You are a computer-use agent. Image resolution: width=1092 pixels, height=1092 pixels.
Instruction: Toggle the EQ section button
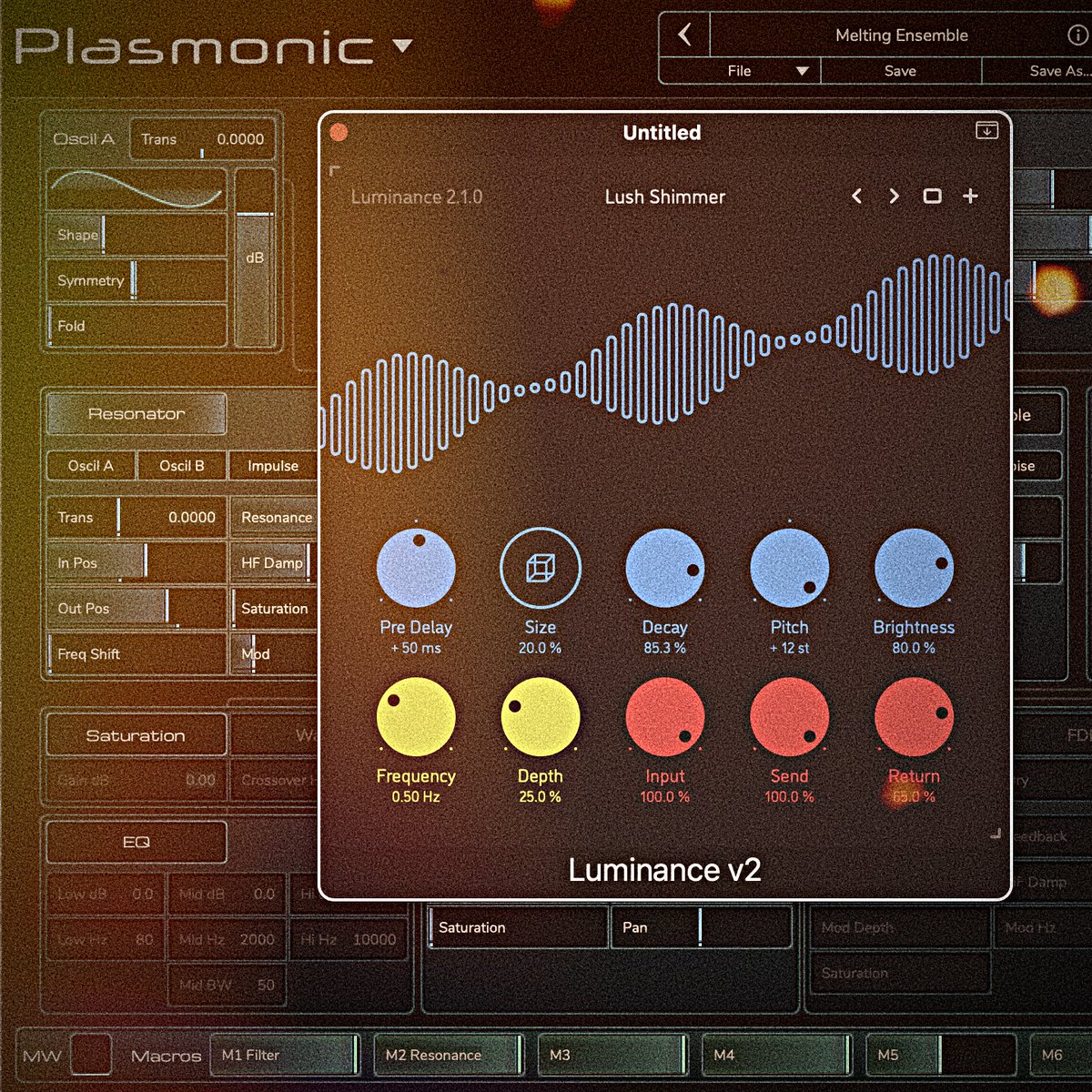136,843
